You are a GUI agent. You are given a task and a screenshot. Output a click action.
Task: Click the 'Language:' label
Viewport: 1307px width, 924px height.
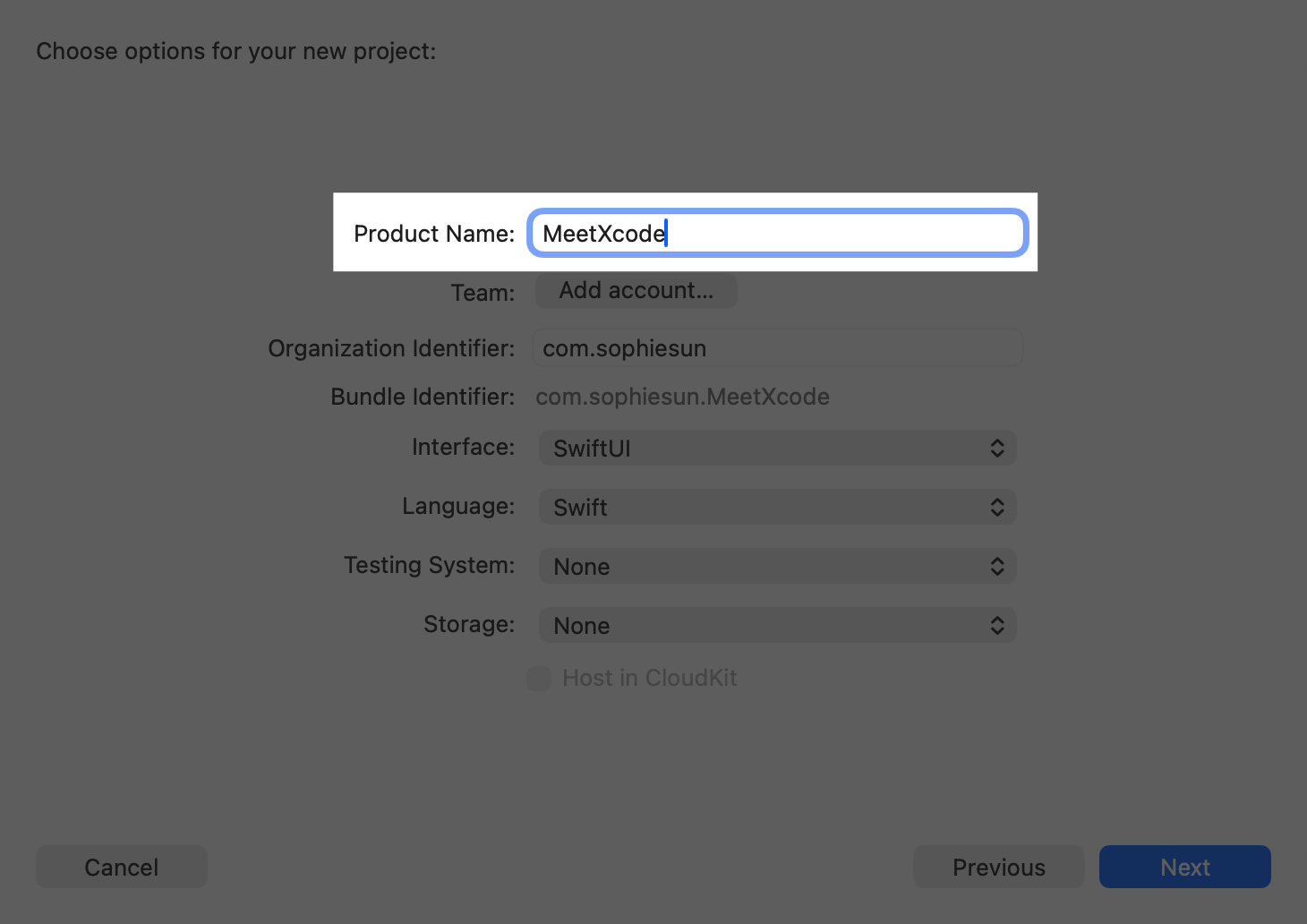[458, 506]
